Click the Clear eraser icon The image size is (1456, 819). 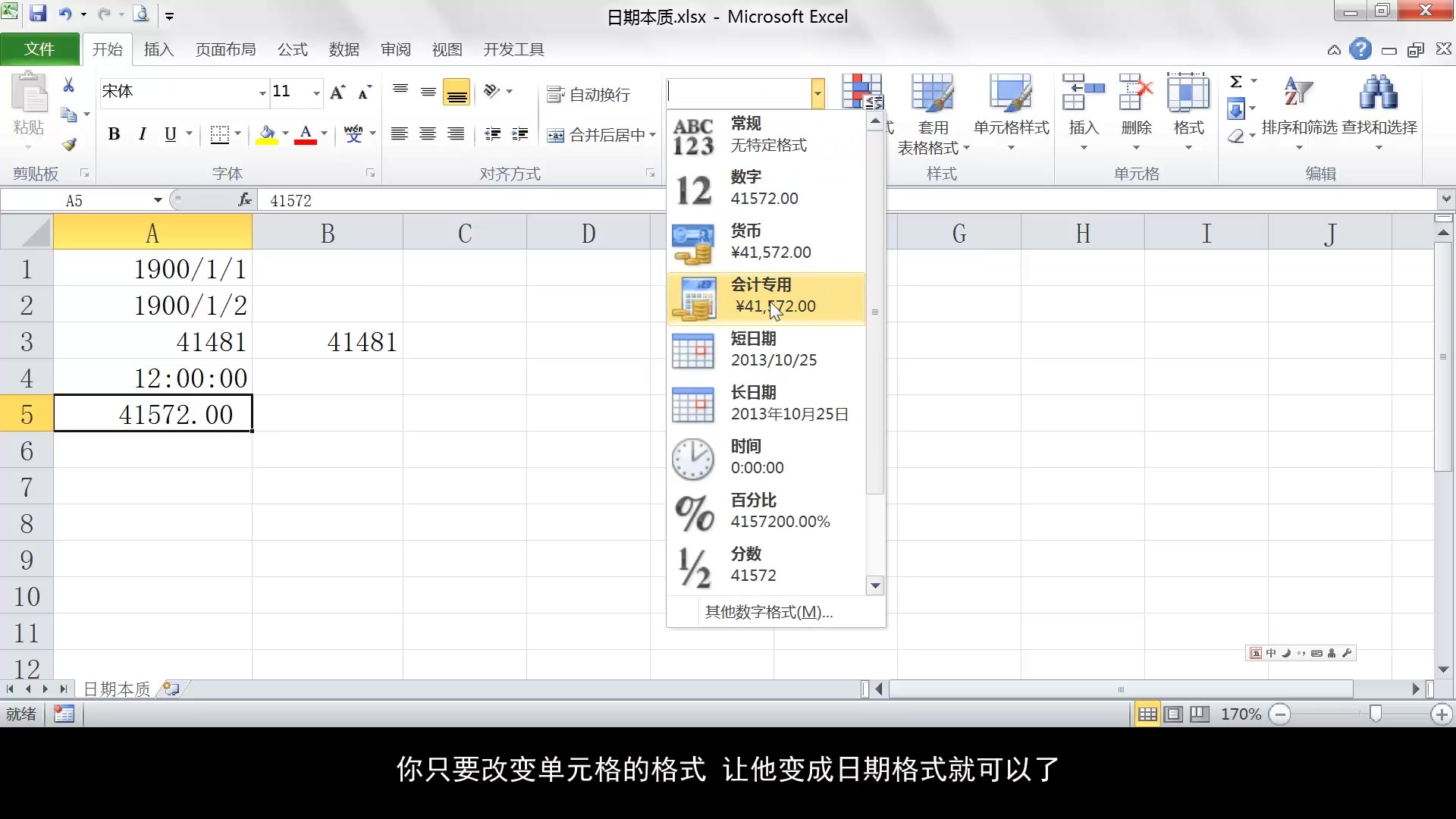[1236, 136]
